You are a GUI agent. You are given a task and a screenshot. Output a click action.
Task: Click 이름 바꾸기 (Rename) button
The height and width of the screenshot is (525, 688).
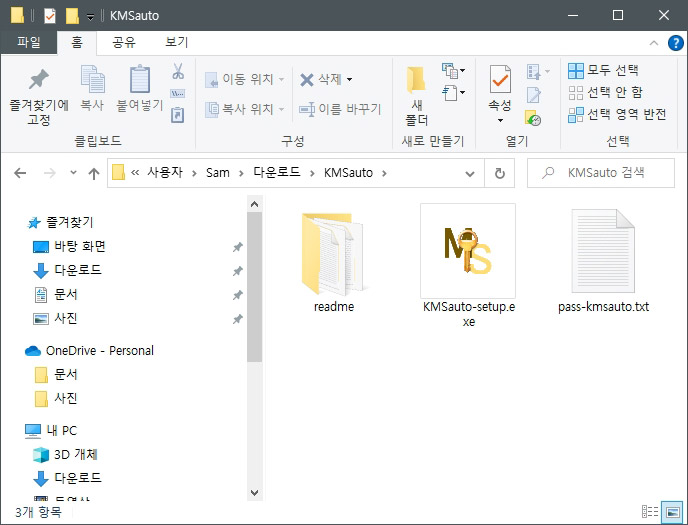point(340,109)
